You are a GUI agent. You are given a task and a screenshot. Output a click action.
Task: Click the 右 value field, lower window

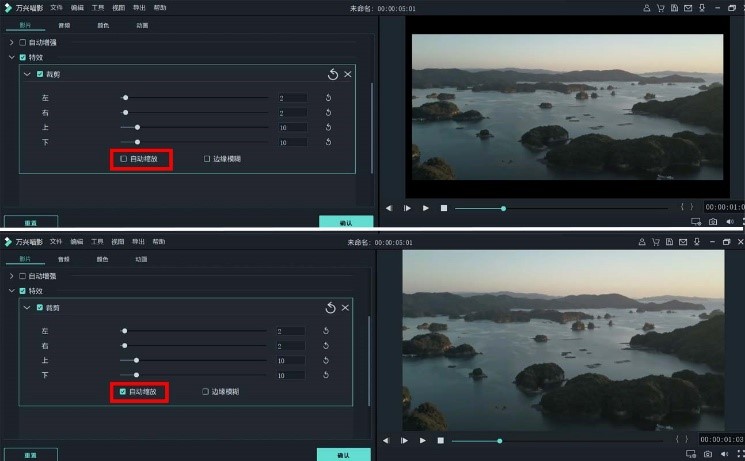290,346
